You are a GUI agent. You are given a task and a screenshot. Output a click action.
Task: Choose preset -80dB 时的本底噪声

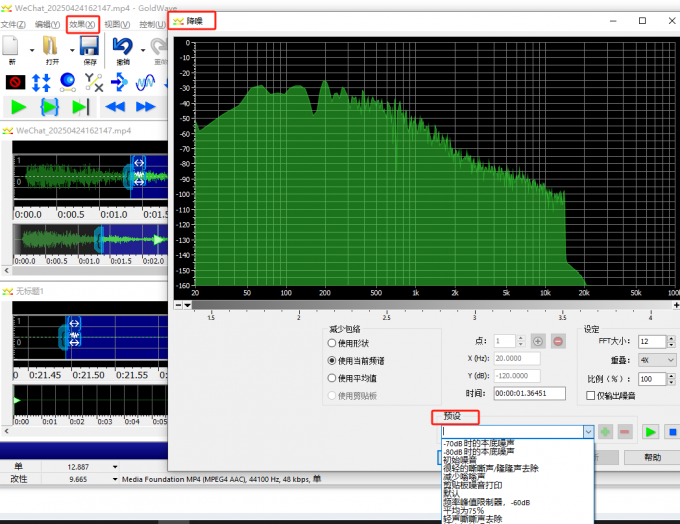click(478, 452)
